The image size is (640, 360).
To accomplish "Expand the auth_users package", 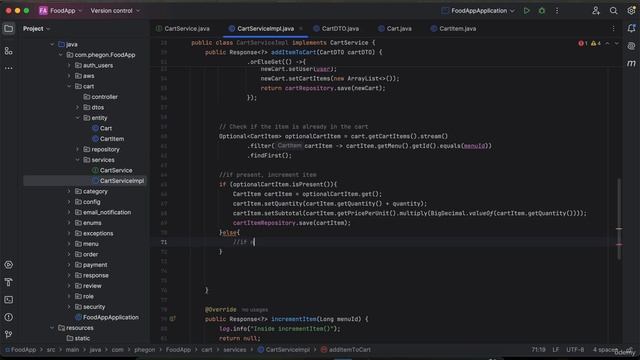I will (69, 65).
